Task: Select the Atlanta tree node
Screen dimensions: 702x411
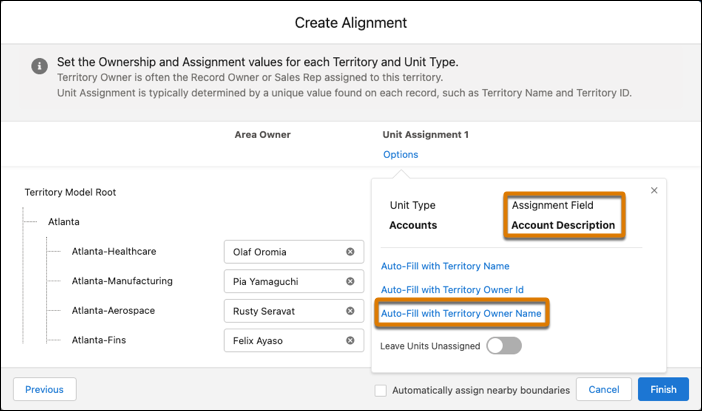Action: [x=64, y=222]
